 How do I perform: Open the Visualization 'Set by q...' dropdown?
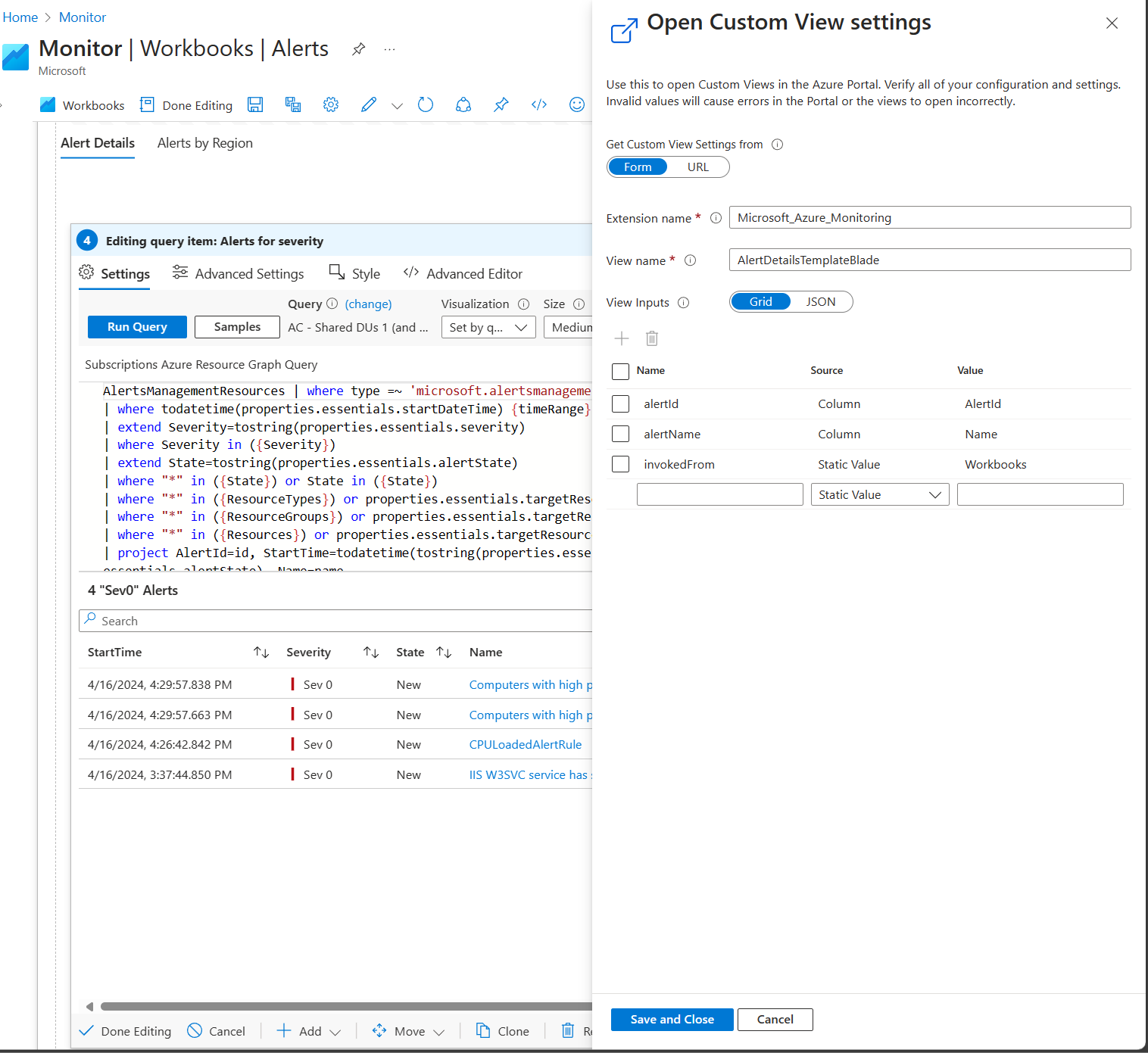(x=488, y=327)
